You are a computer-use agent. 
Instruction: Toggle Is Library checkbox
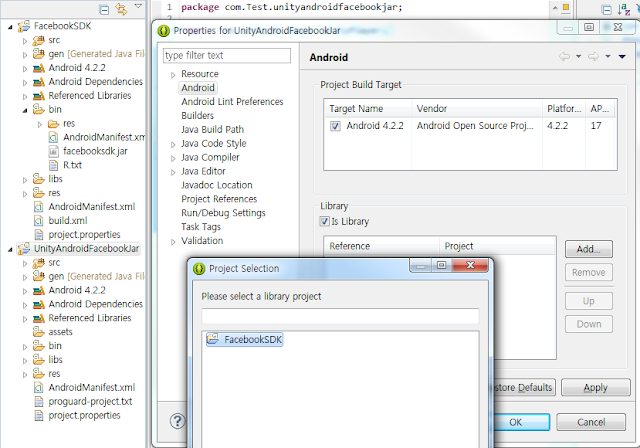click(x=324, y=222)
